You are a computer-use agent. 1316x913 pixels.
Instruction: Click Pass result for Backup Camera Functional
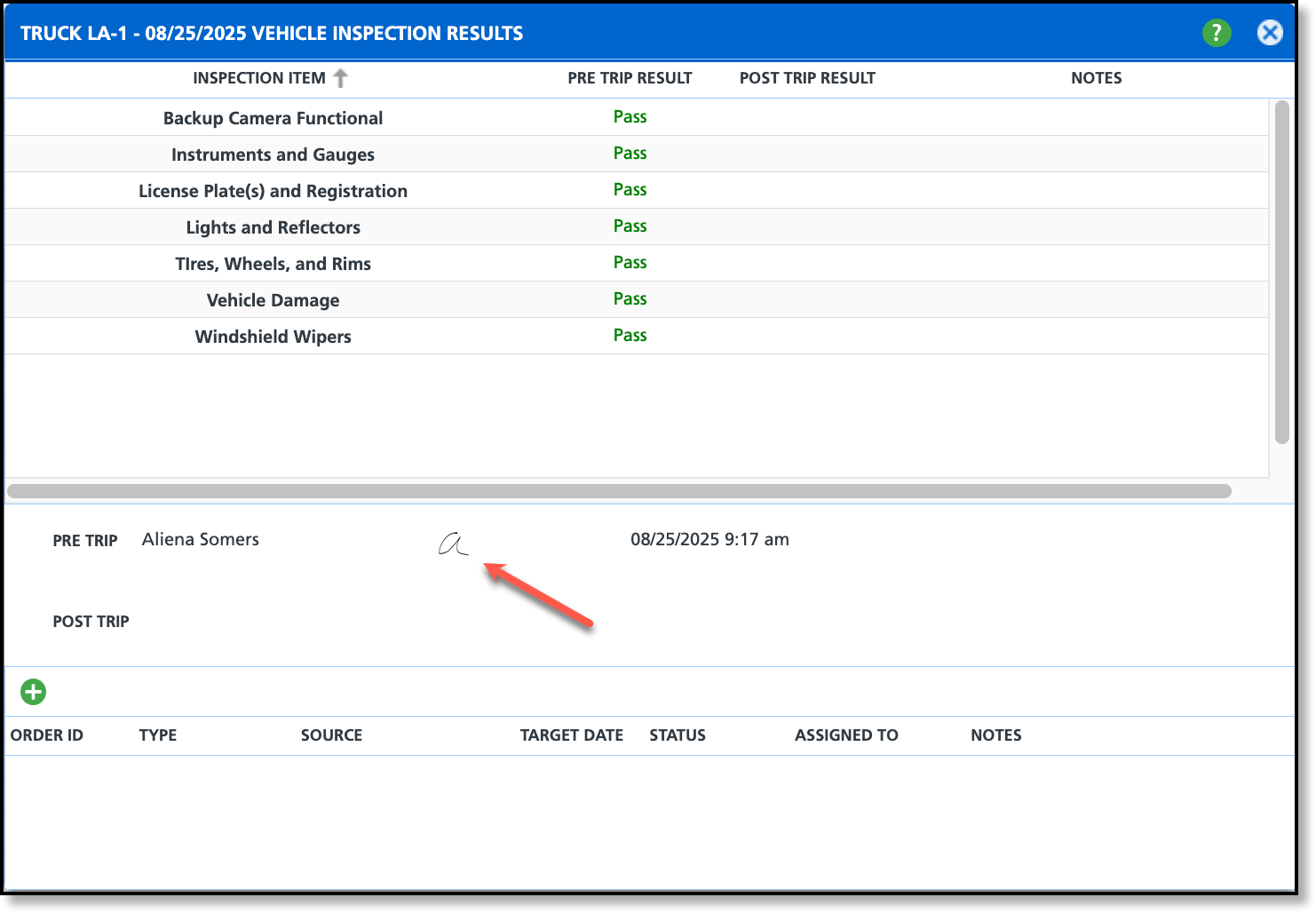630,117
